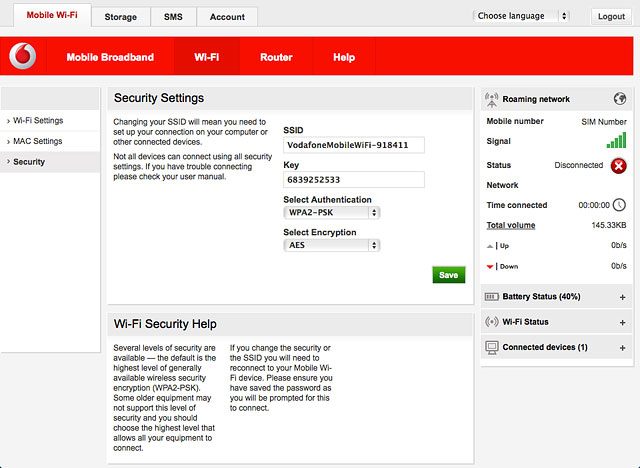This screenshot has width=640, height=468.
Task: Click into the SSID input field
Action: 354,145
